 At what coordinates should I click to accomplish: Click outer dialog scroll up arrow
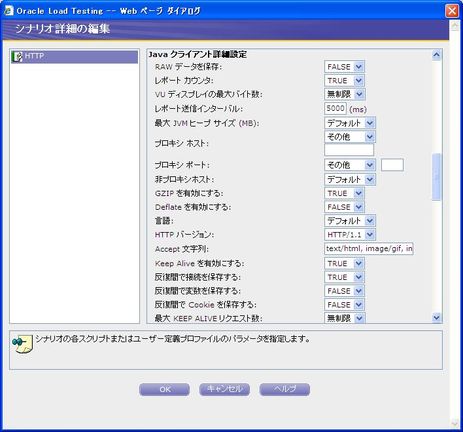pos(455,26)
